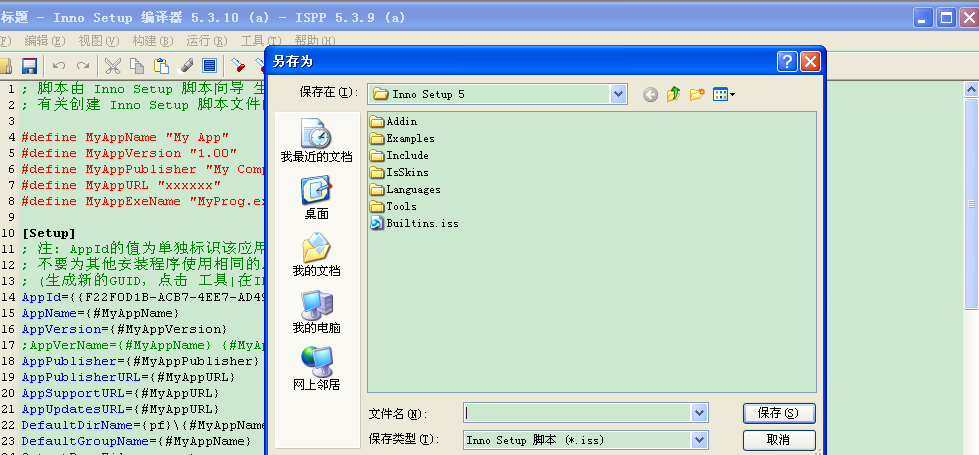Image resolution: width=979 pixels, height=455 pixels.
Task: Click the AppName={#MyAppName} line
Action: click(x=100, y=313)
